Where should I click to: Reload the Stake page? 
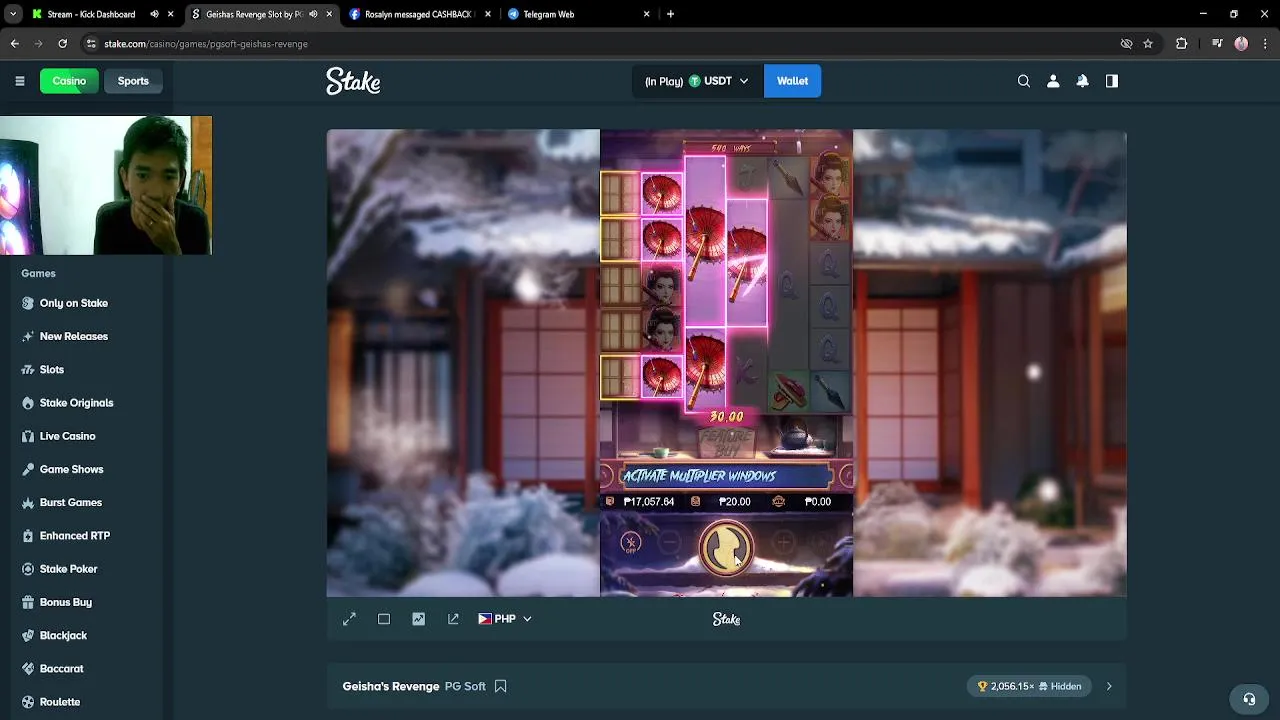(62, 44)
